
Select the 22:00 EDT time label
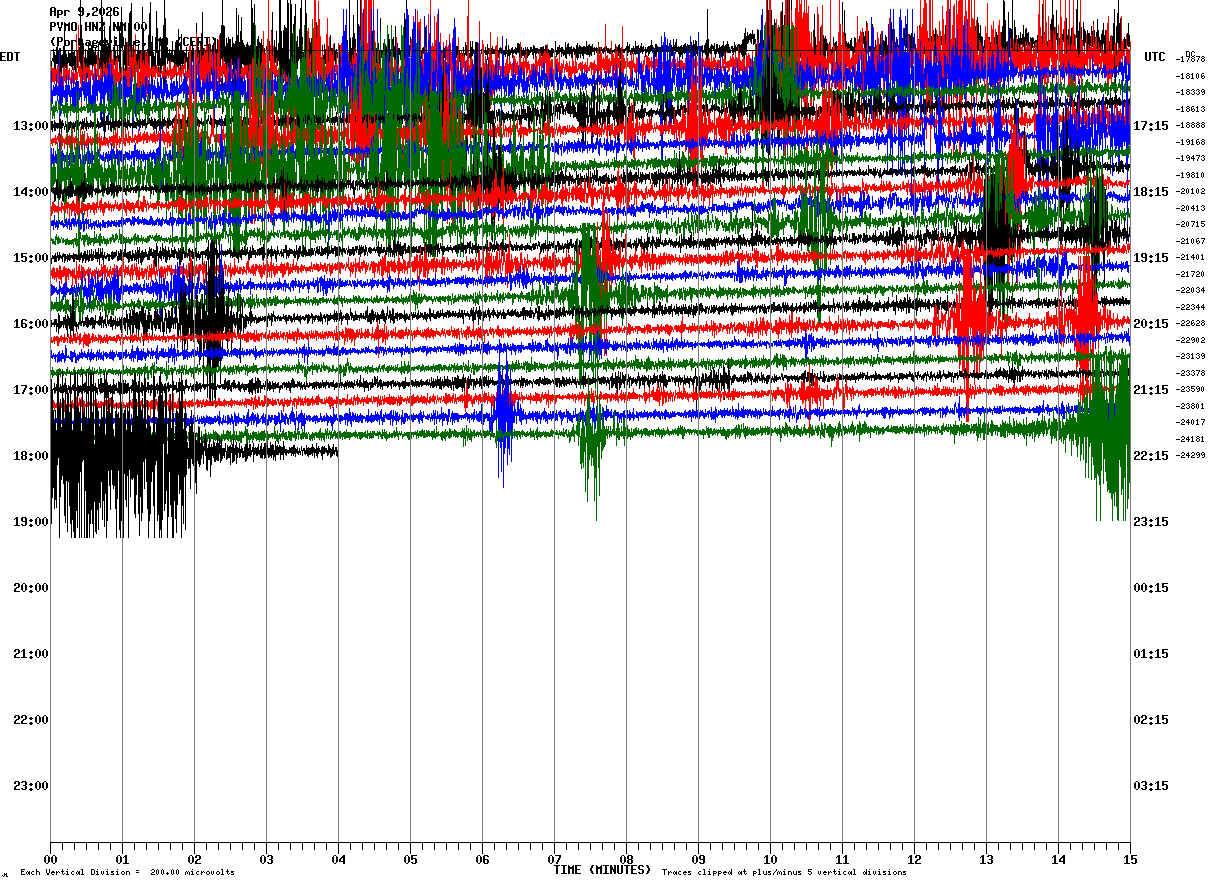pos(31,720)
